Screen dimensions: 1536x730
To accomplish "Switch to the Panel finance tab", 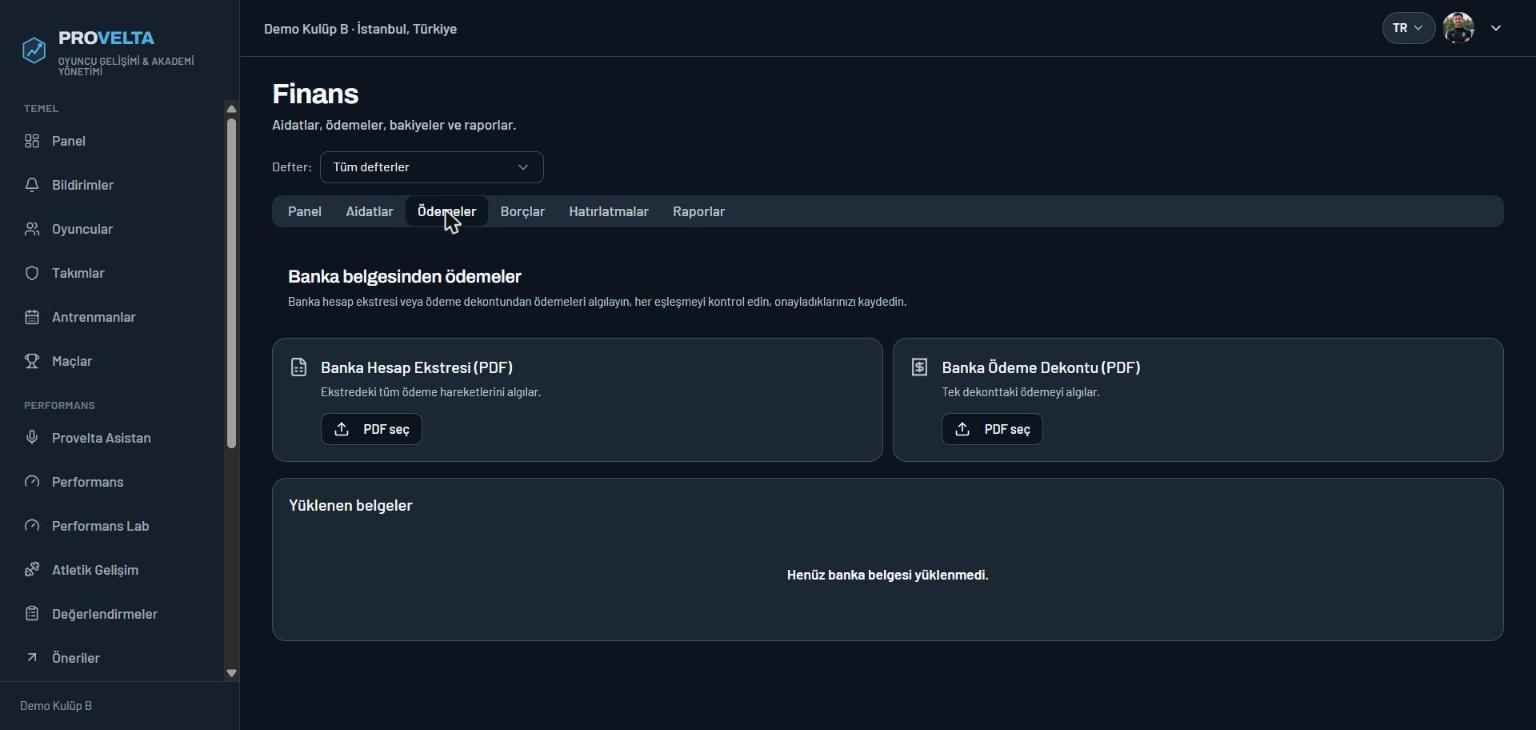I will (305, 211).
